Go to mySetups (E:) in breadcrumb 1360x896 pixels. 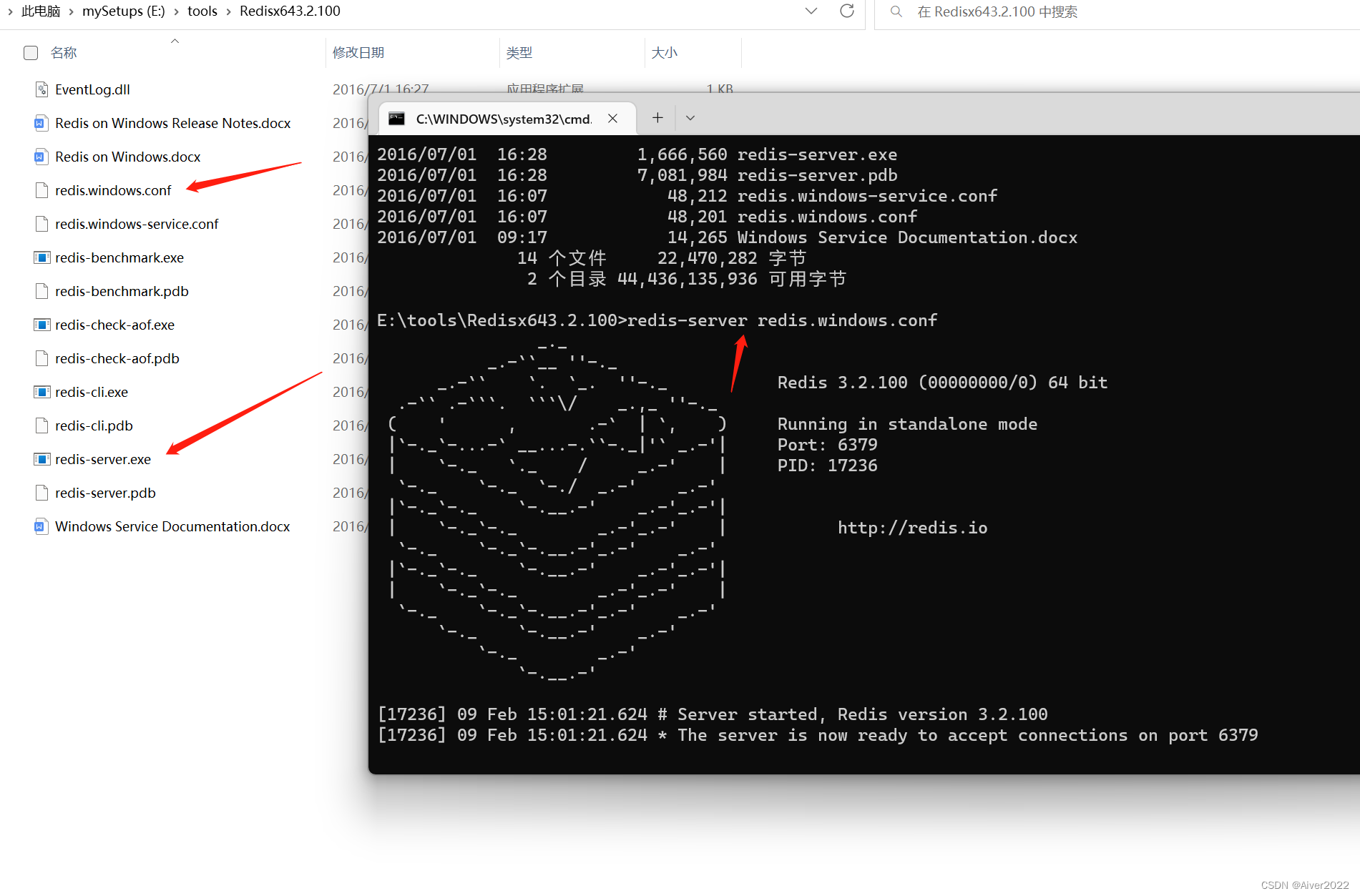[124, 11]
